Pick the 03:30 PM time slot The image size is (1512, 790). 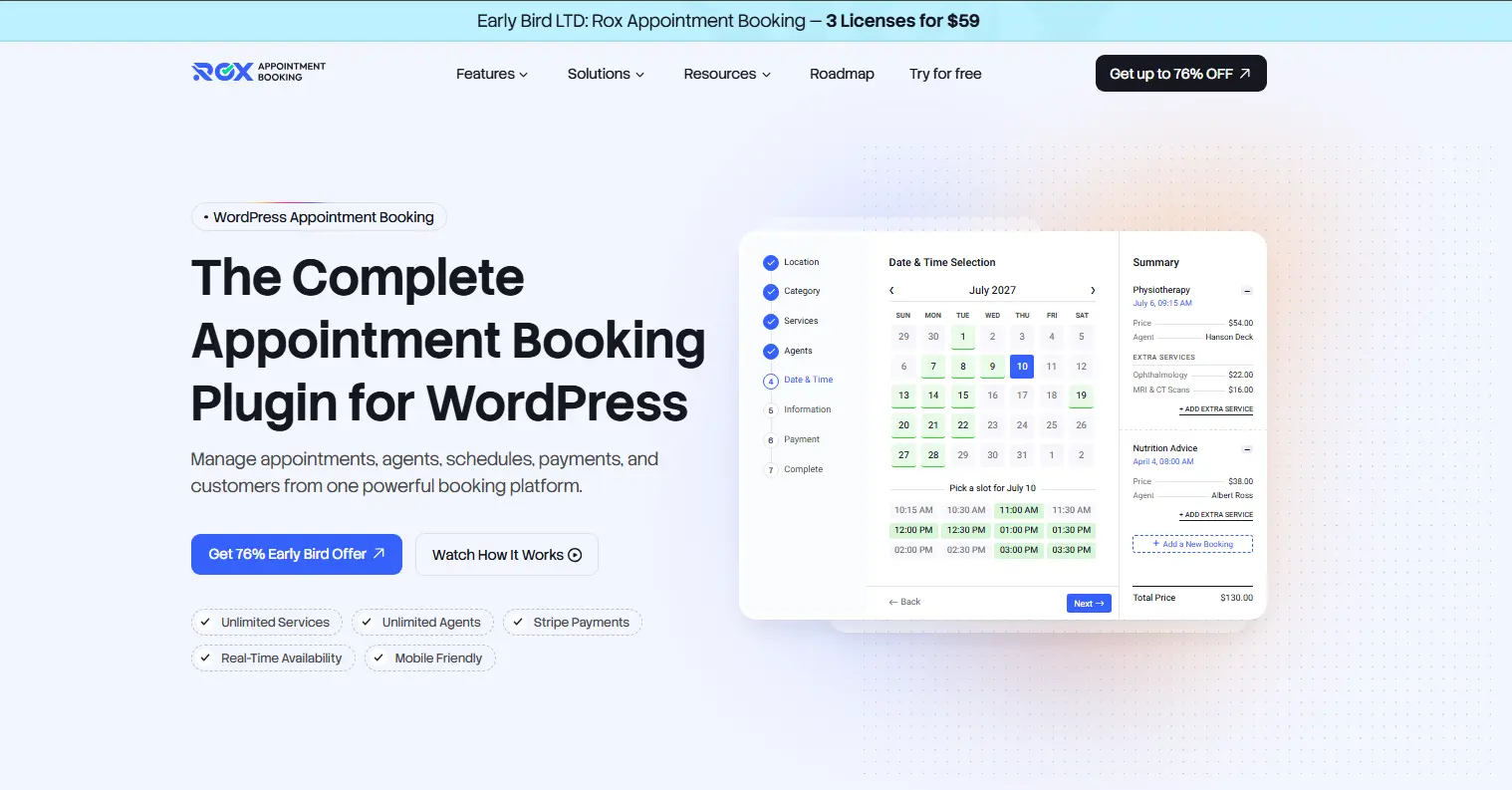point(1072,550)
